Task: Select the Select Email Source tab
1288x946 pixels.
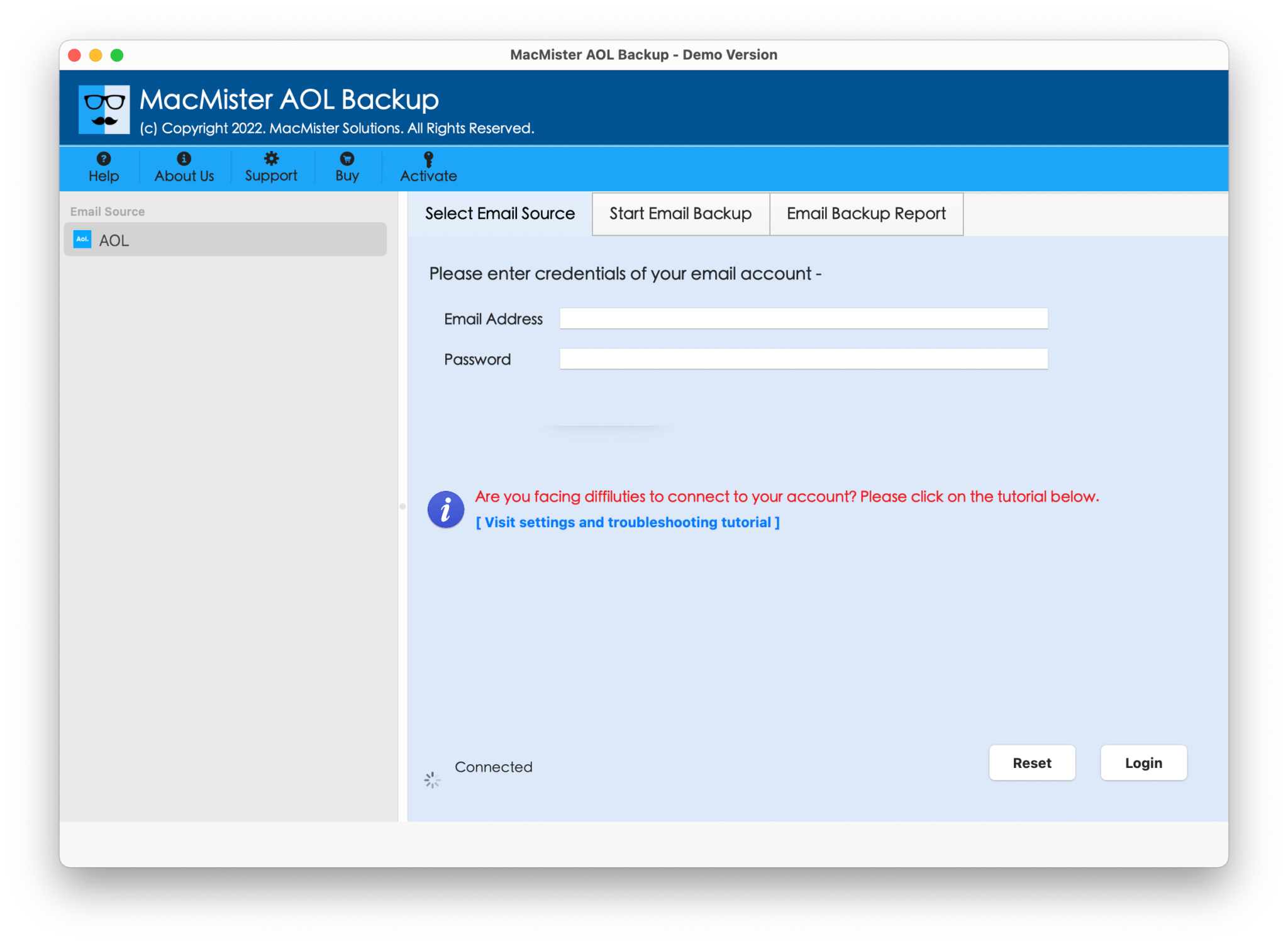Action: (499, 214)
